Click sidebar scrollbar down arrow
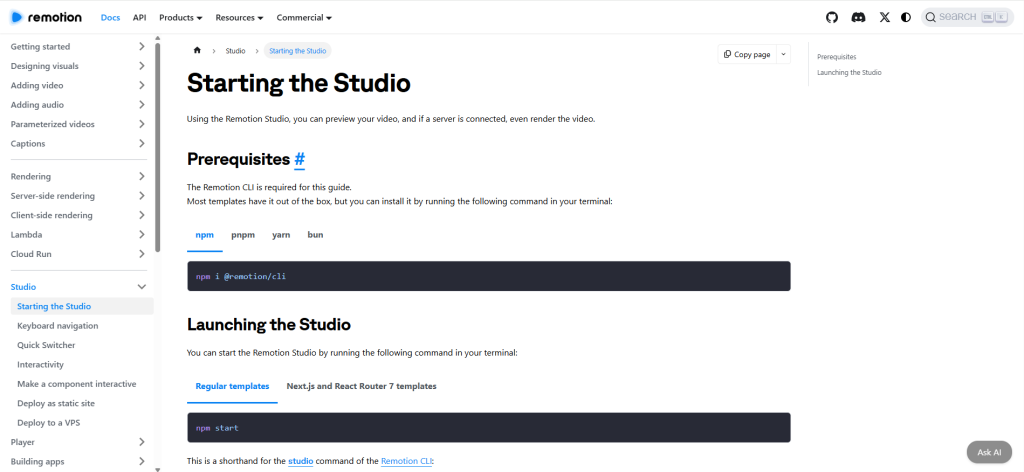The image size is (1024, 472). pyautogui.click(x=157, y=469)
